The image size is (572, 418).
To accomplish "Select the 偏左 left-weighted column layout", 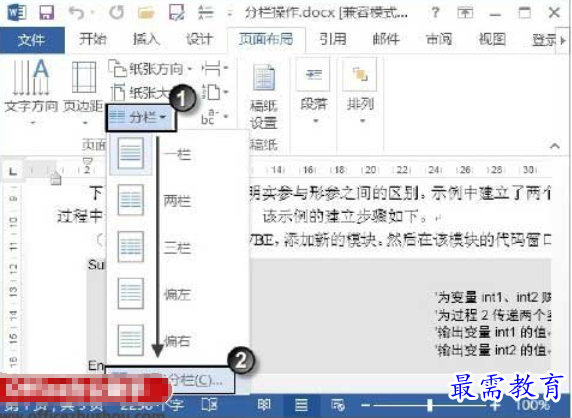I will click(x=177, y=294).
